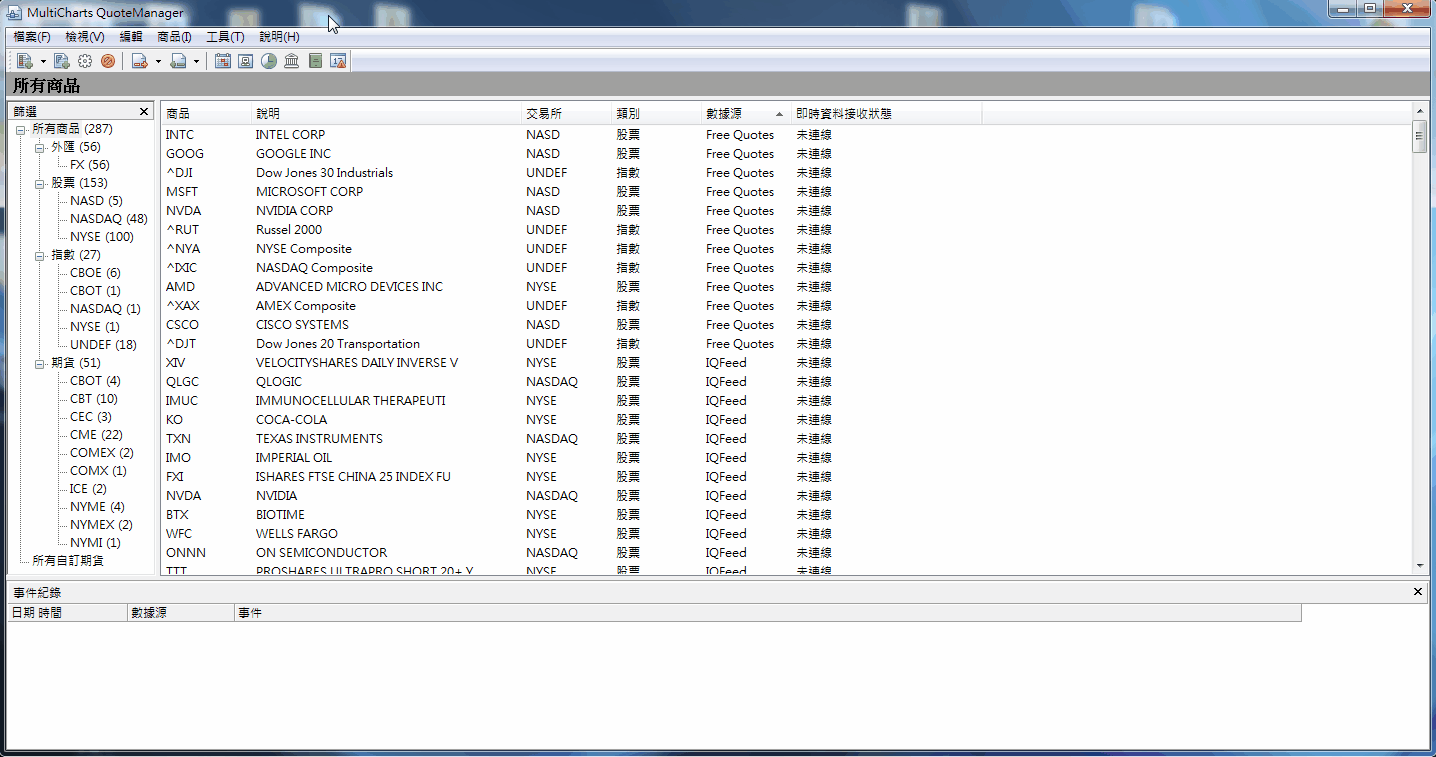This screenshot has width=1436, height=757.
Task: Sort by the 即時資料接收狀態 column header
Action: pos(887,114)
